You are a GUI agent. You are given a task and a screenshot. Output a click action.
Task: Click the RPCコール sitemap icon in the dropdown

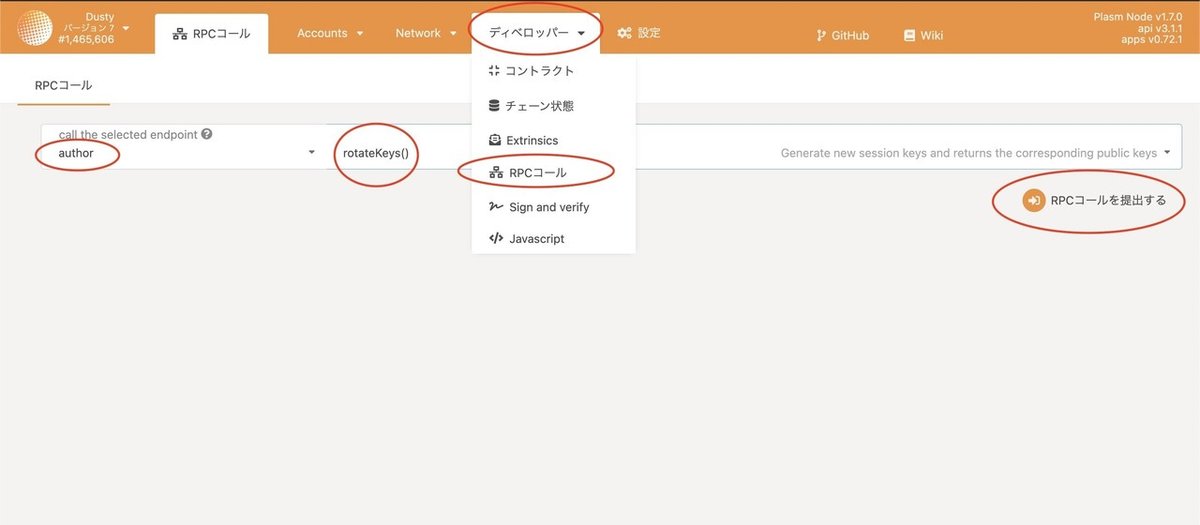click(x=495, y=173)
